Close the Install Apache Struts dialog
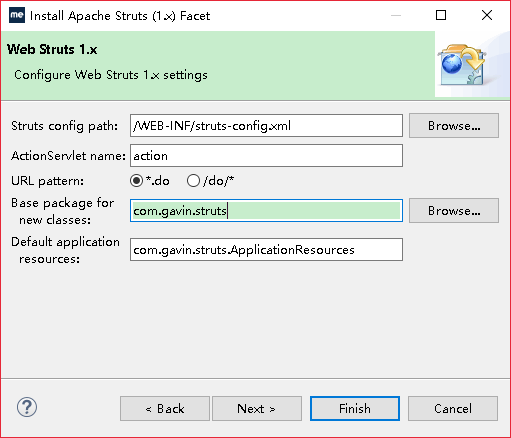The height and width of the screenshot is (438, 511). click(487, 15)
